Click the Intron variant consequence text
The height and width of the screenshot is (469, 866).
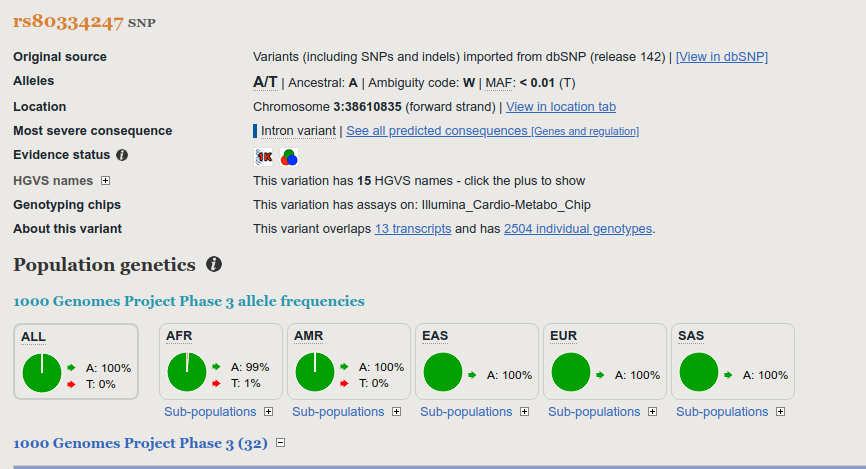[298, 131]
